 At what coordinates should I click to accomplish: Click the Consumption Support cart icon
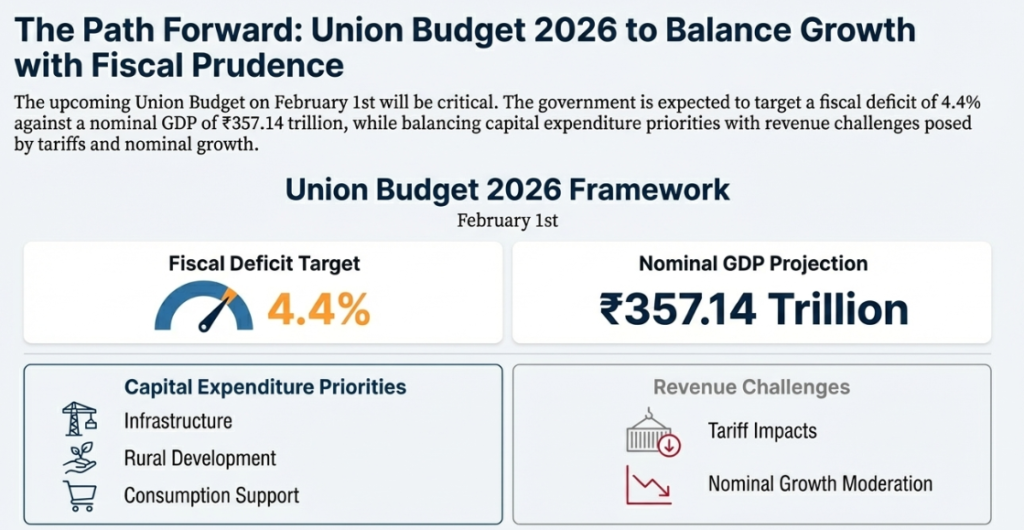tap(79, 495)
